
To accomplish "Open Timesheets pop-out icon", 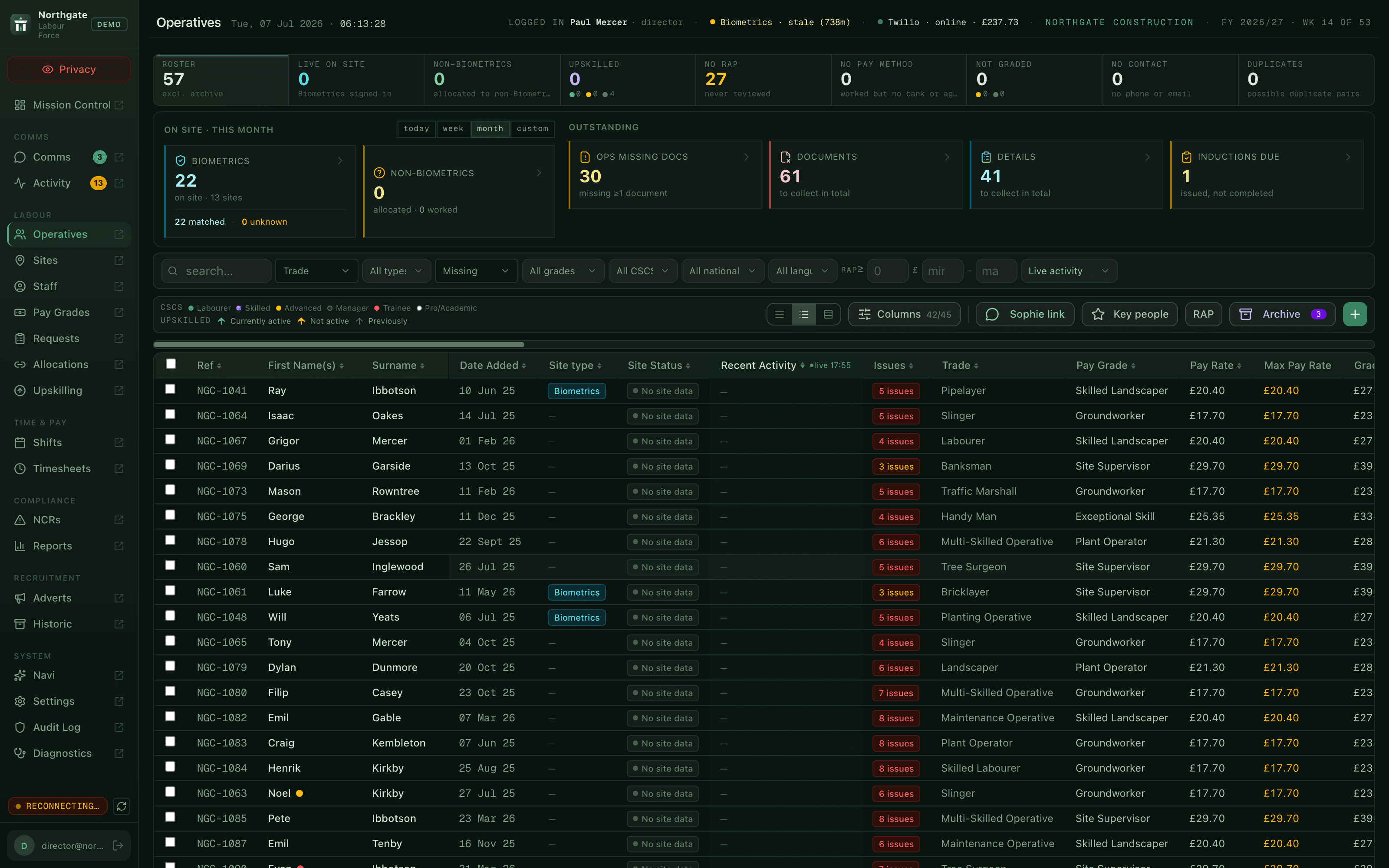I will [119, 468].
